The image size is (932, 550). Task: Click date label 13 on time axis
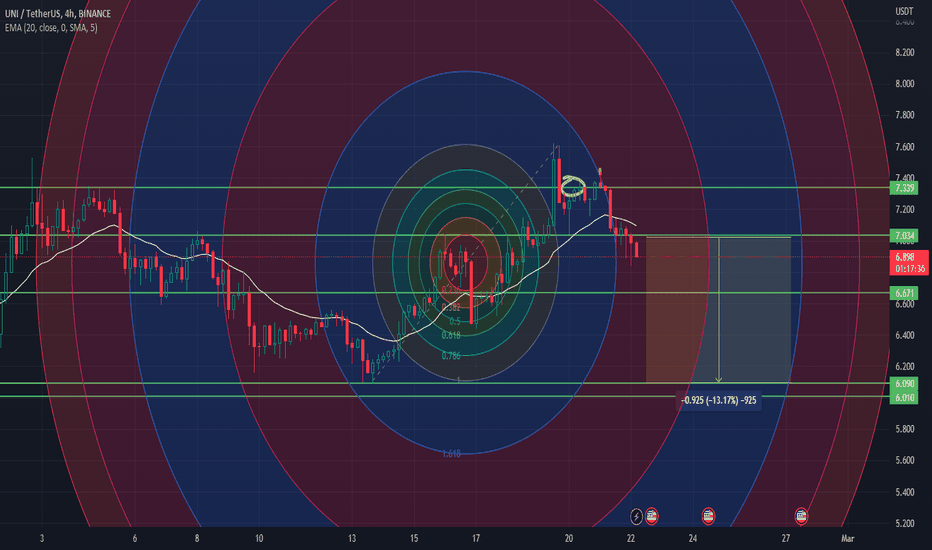click(352, 539)
